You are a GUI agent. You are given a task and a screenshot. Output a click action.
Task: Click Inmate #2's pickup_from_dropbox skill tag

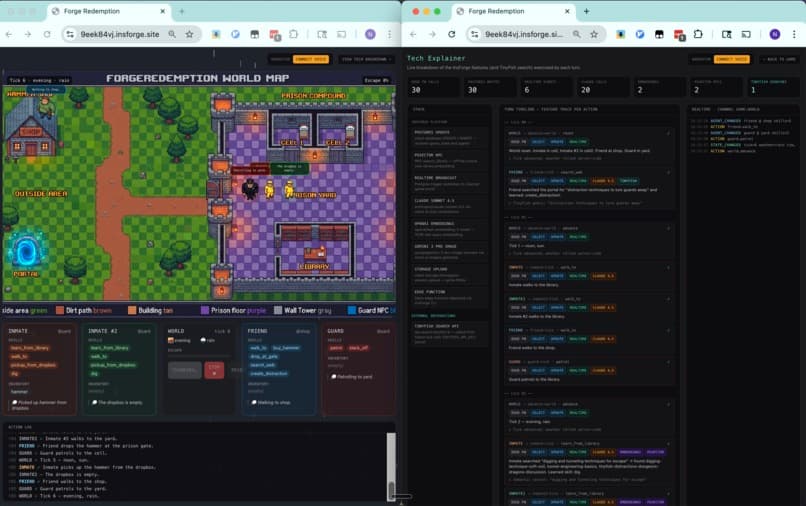click(113, 365)
